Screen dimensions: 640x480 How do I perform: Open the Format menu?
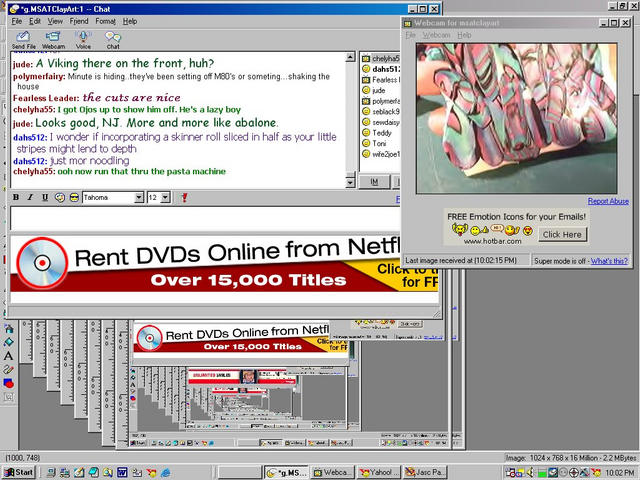[105, 21]
